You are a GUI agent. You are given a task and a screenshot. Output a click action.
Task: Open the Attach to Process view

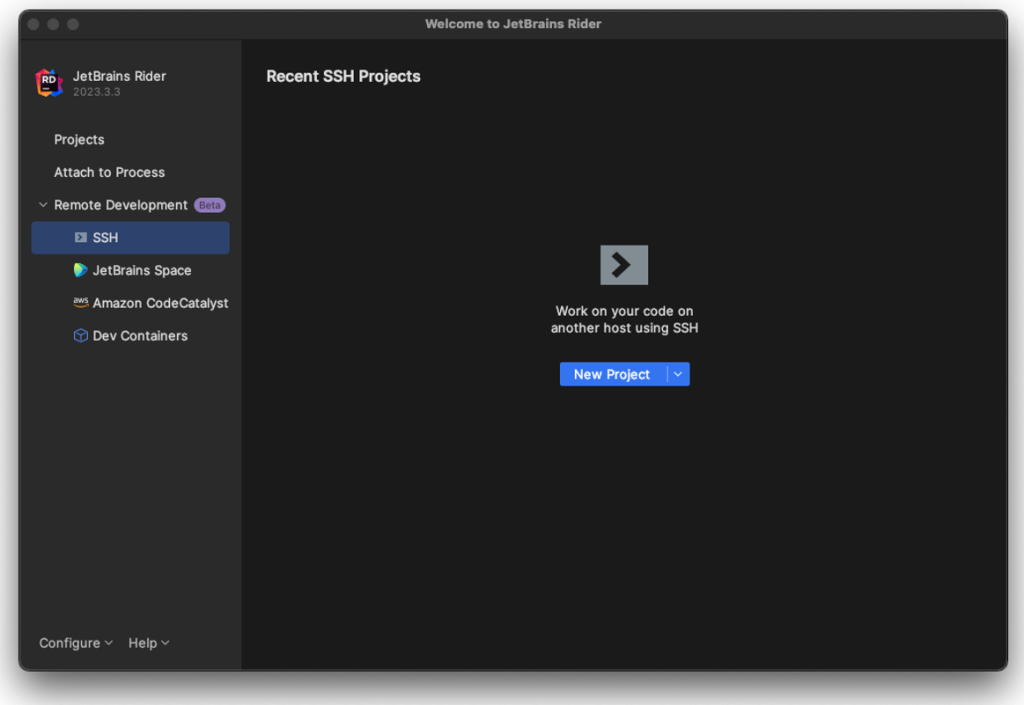click(x=109, y=172)
